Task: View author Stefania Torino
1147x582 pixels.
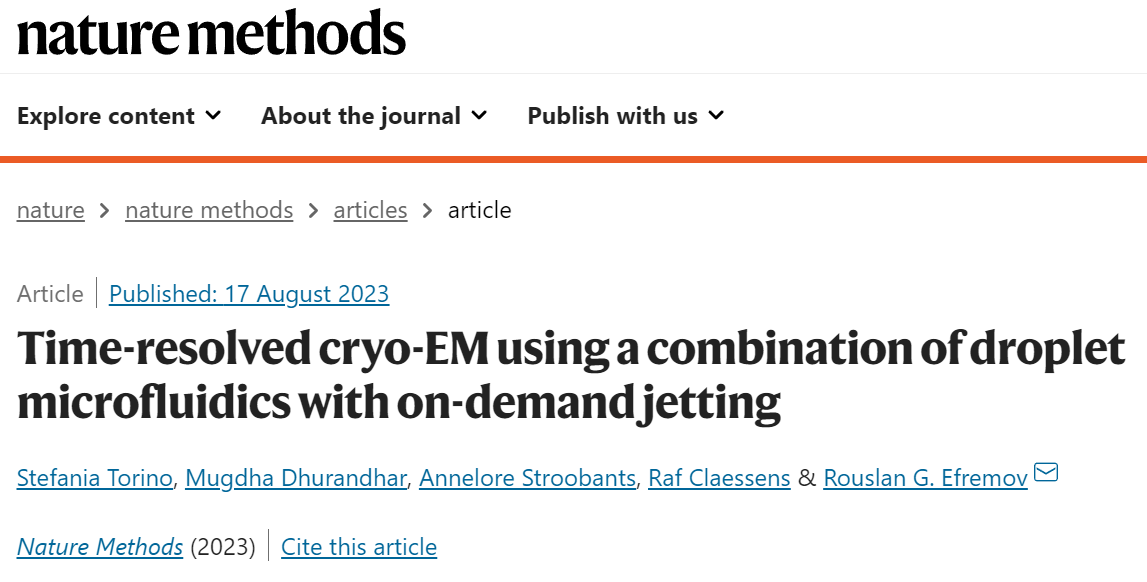Action: pos(94,478)
